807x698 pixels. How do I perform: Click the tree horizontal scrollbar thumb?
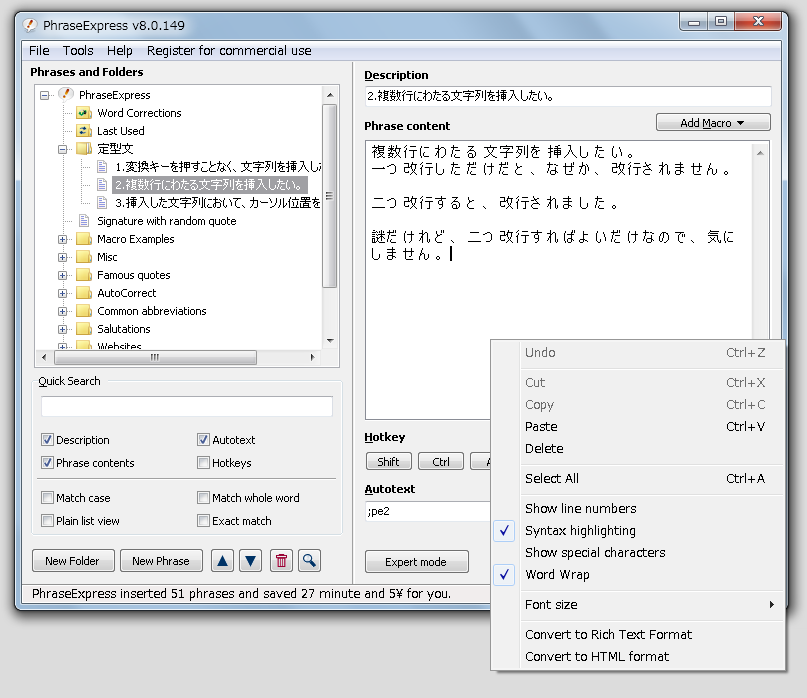[155, 357]
